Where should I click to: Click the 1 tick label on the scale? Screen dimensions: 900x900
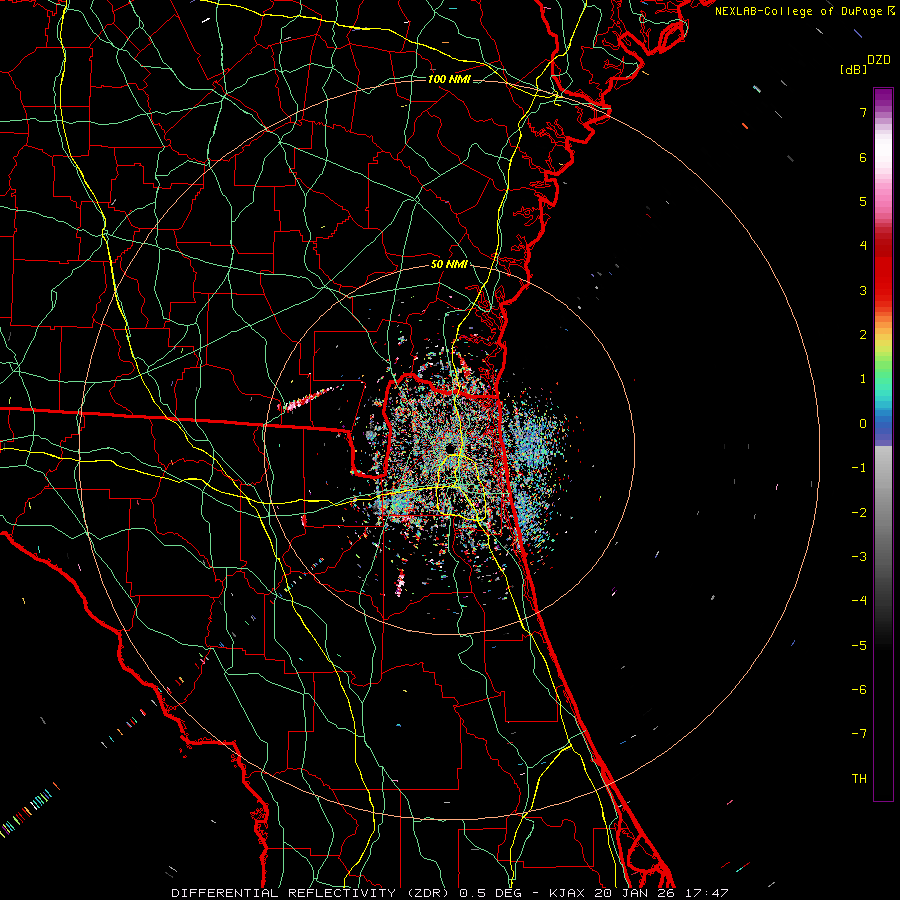(x=863, y=379)
